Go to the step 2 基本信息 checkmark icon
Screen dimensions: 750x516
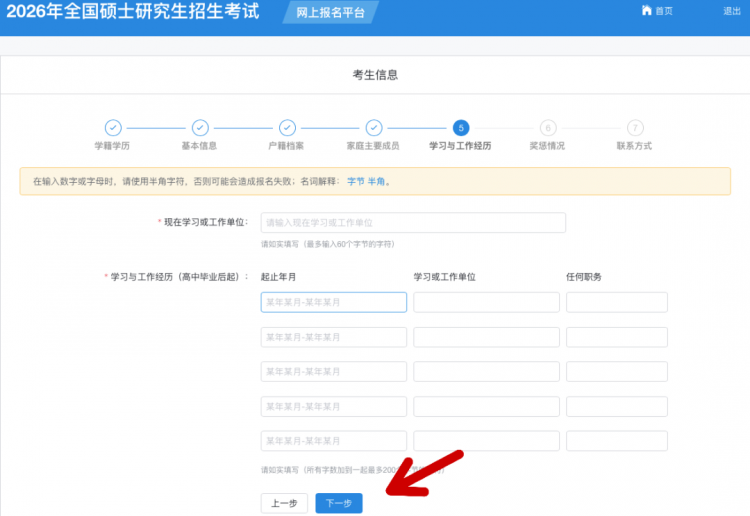(200, 127)
